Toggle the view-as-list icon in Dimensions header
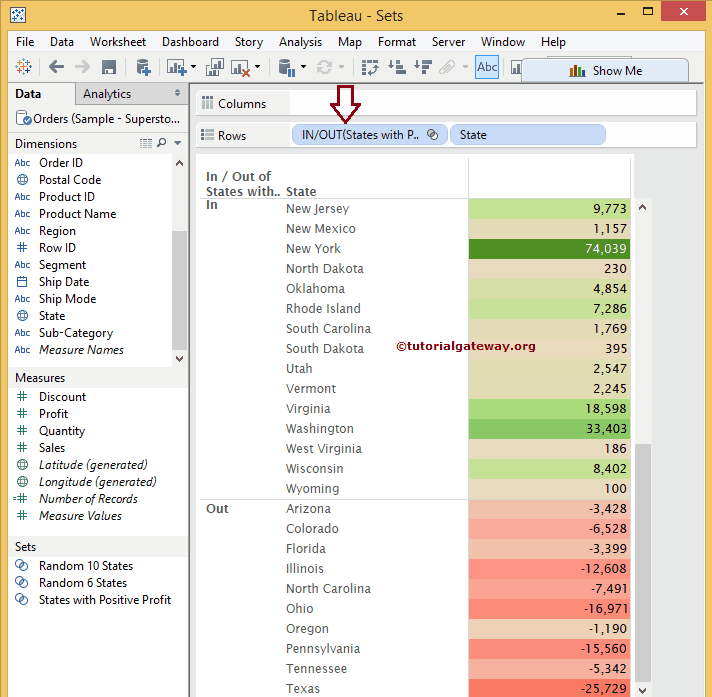 coord(146,143)
